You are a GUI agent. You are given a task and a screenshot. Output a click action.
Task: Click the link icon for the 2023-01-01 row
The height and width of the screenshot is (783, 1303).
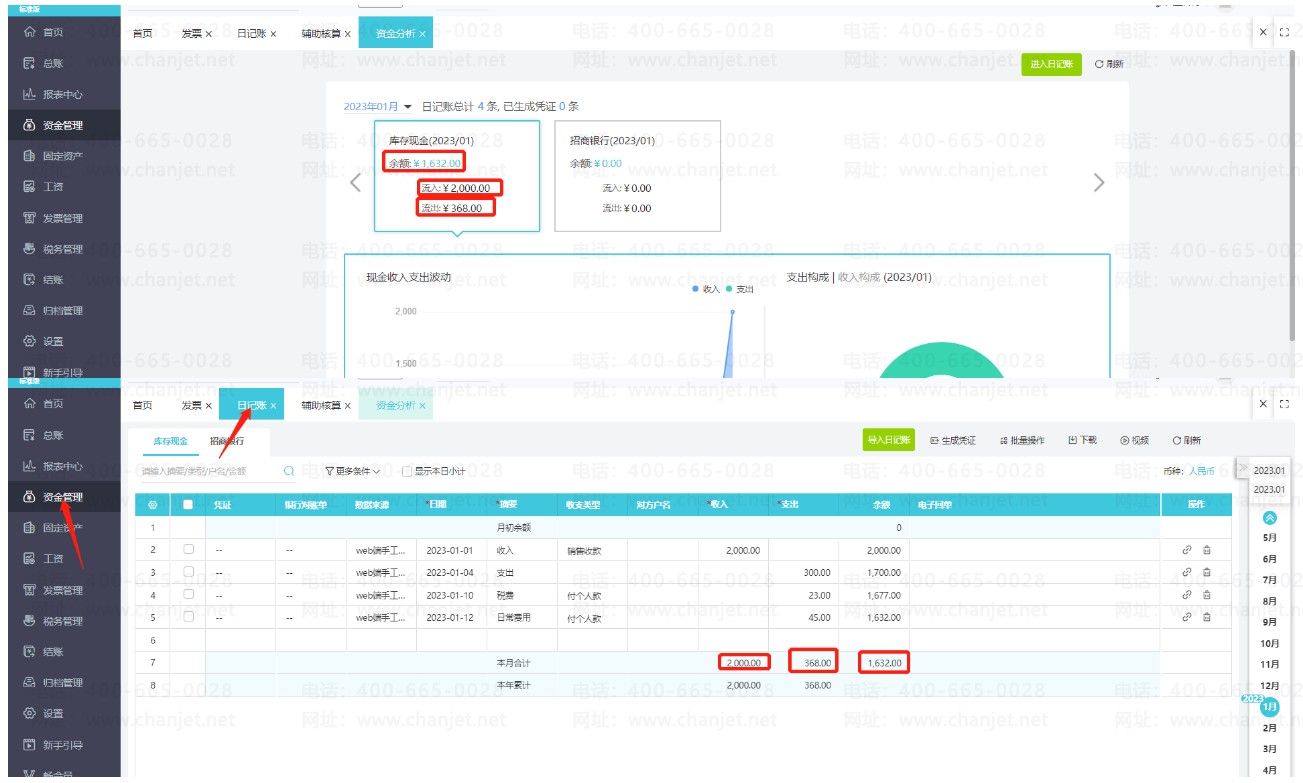[x=1187, y=550]
